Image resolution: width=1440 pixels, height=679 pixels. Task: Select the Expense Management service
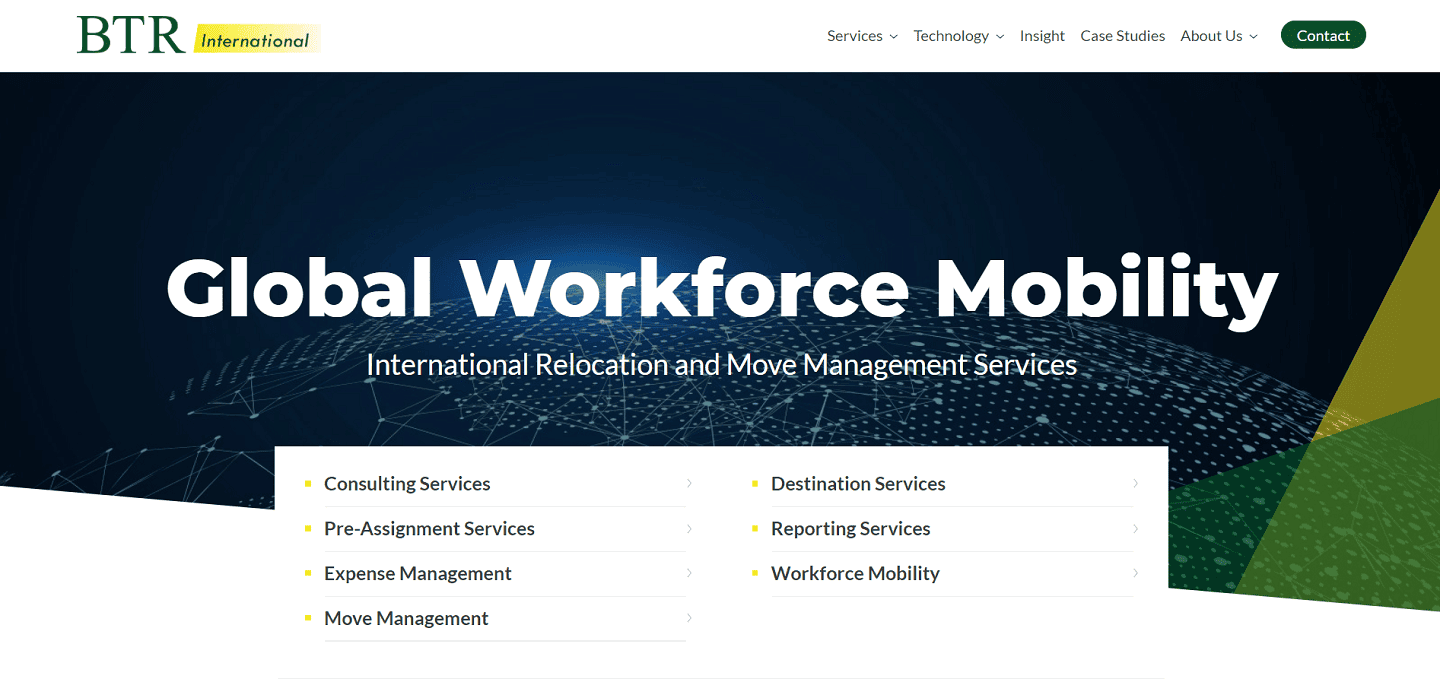[418, 573]
